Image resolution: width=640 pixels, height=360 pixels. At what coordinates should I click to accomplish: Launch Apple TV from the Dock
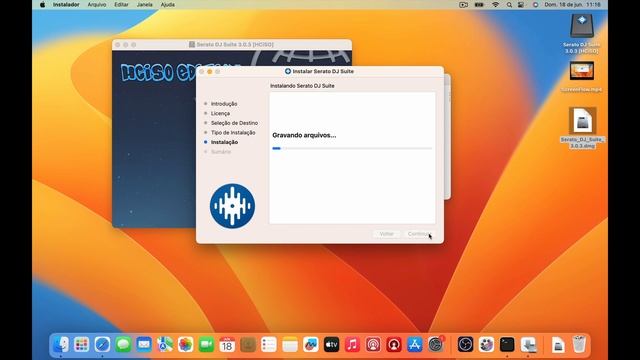coord(331,344)
